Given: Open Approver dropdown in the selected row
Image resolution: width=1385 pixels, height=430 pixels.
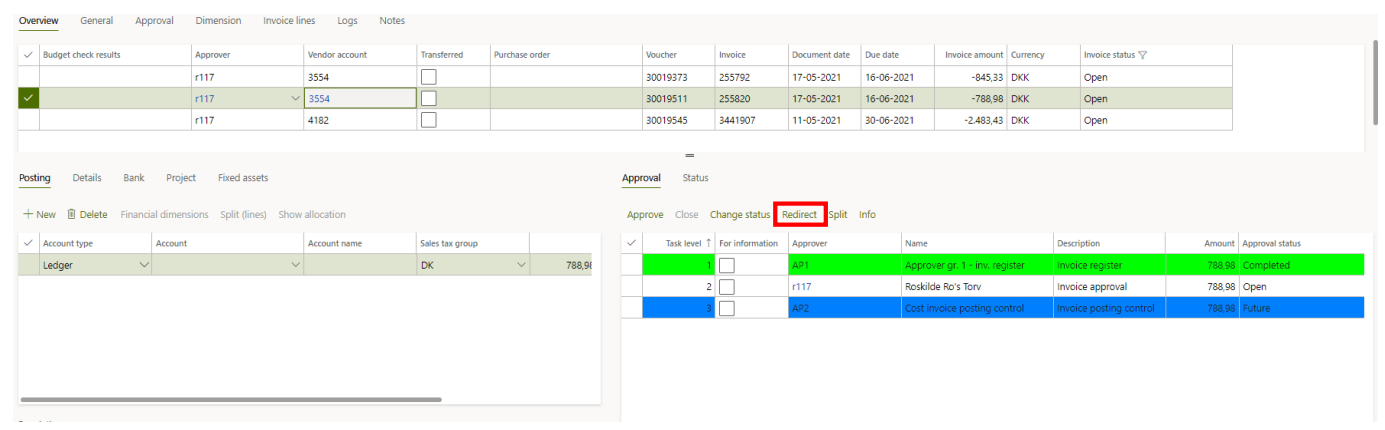Looking at the screenshot, I should (x=294, y=98).
